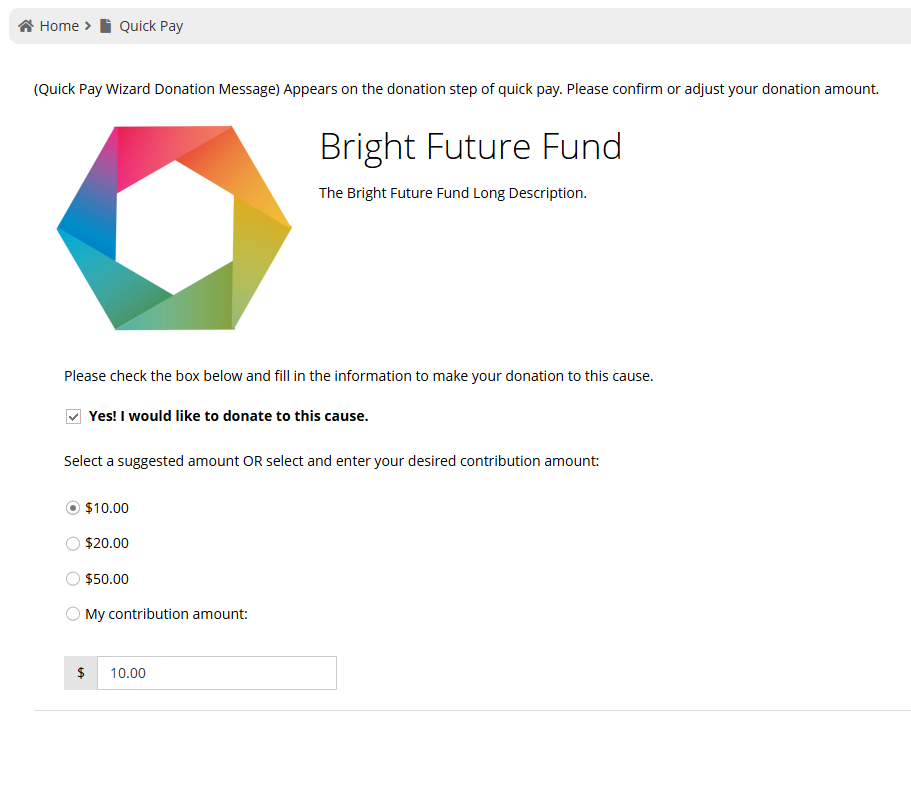Click the Bright Future Fund heading
The image size is (911, 790).
tap(471, 147)
